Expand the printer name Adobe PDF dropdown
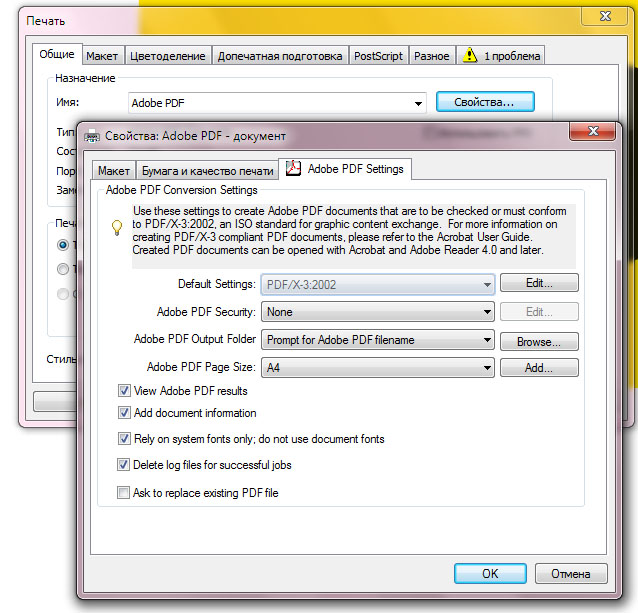This screenshot has width=638, height=613. (x=277, y=103)
